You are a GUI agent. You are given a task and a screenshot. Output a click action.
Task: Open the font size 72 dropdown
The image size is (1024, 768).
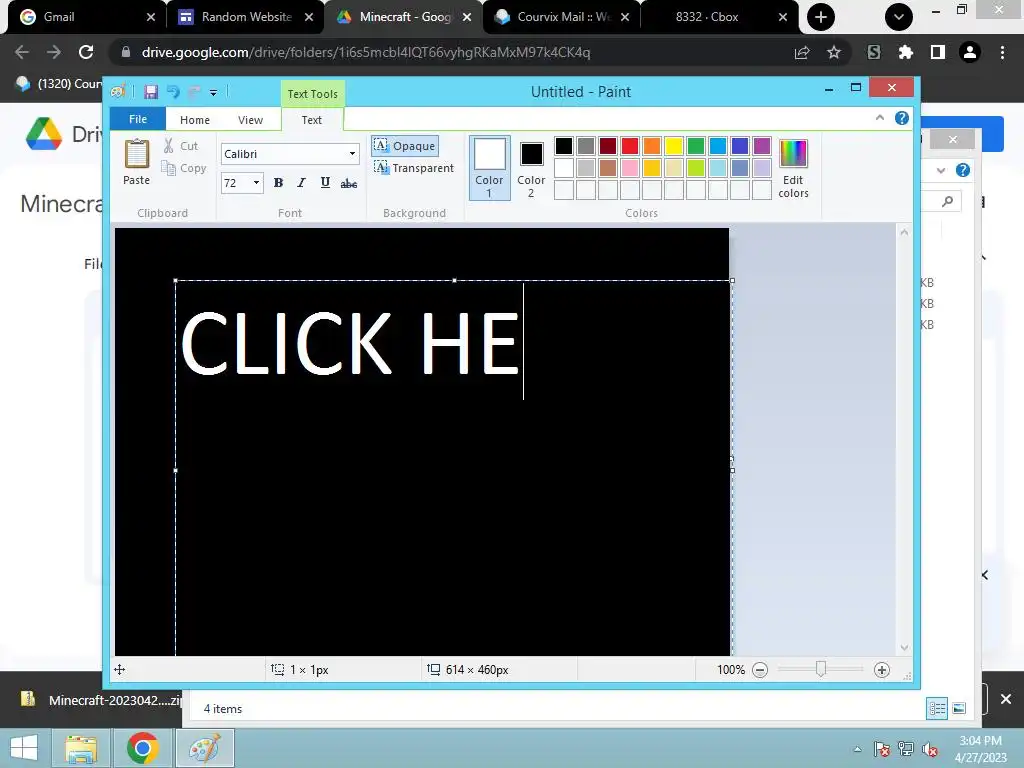tap(256, 183)
